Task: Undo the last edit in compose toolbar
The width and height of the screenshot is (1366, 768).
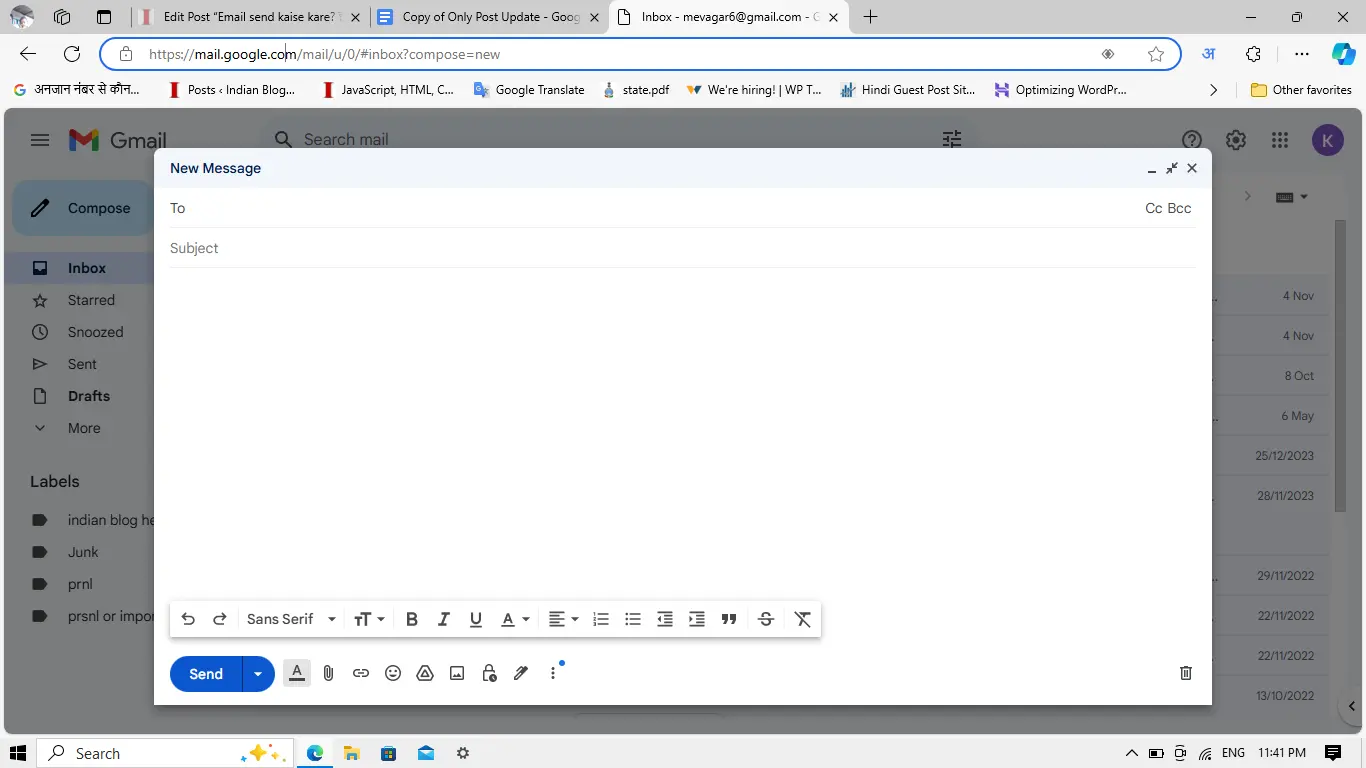Action: pyautogui.click(x=188, y=619)
